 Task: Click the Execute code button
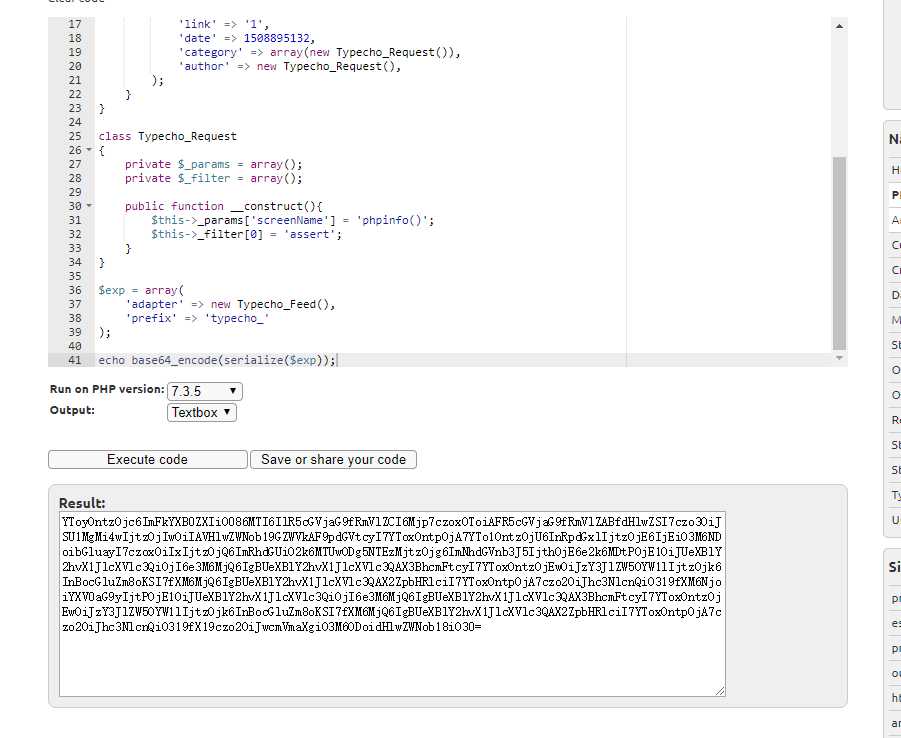click(148, 459)
